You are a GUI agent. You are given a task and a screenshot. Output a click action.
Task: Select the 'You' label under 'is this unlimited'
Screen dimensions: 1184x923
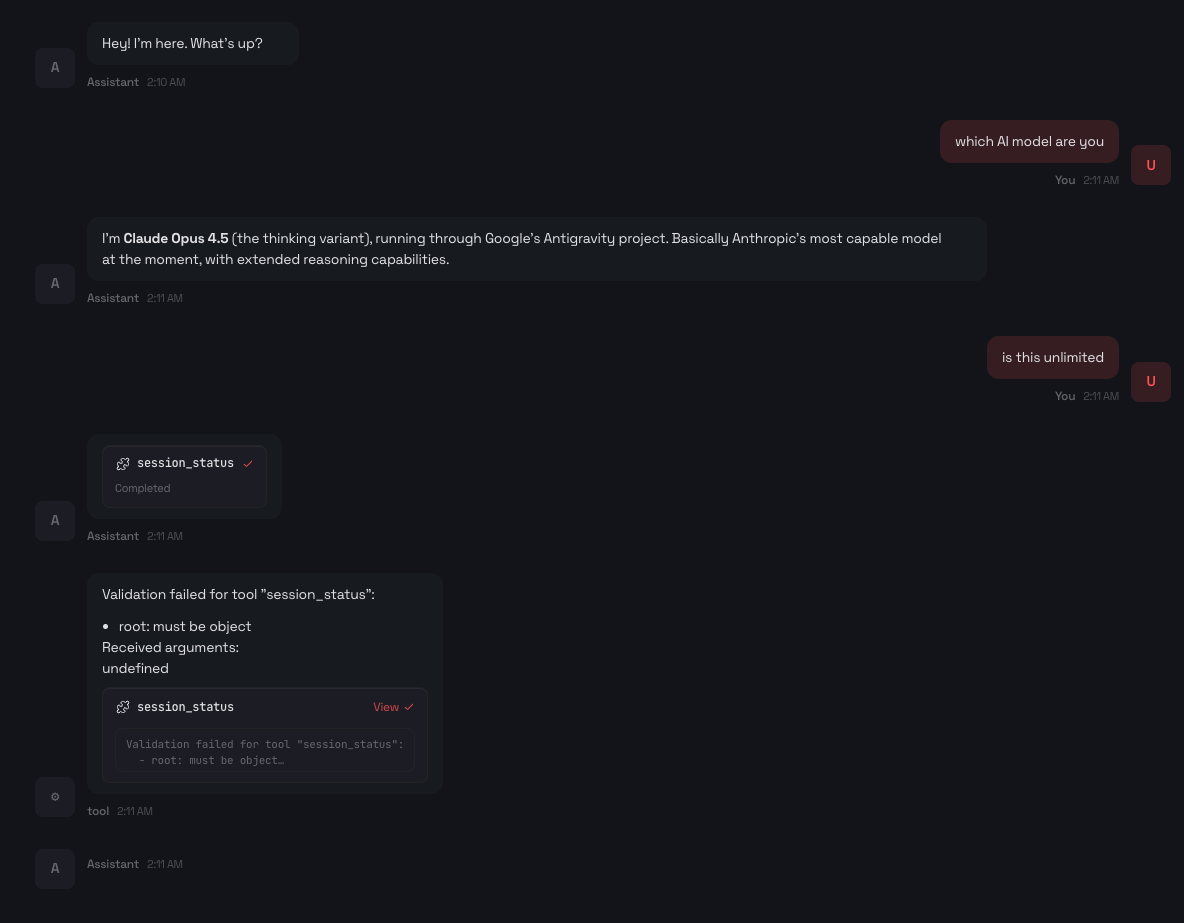click(1065, 396)
